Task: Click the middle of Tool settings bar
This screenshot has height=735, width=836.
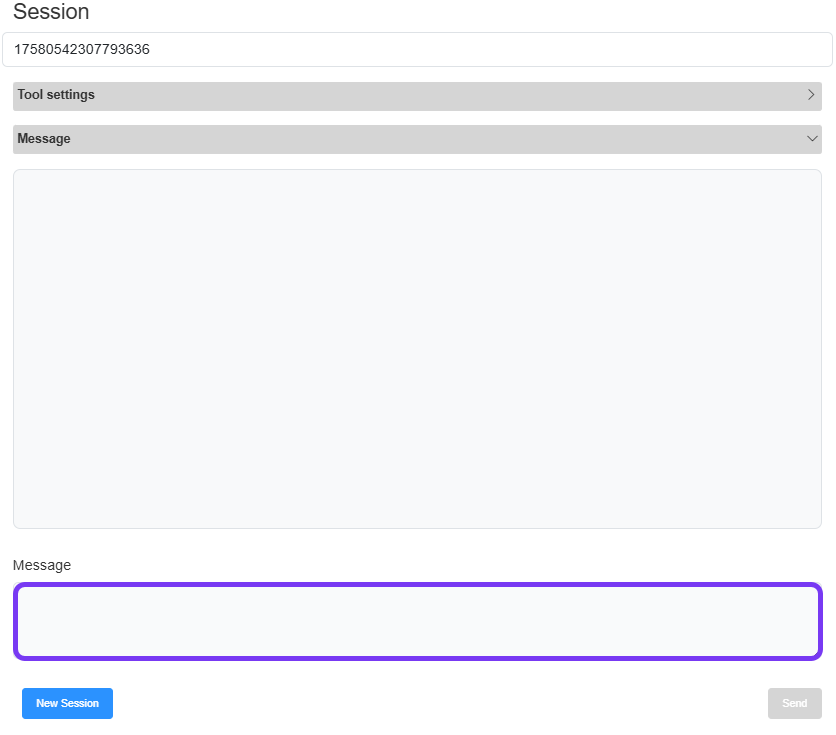Action: pyautogui.click(x=417, y=96)
